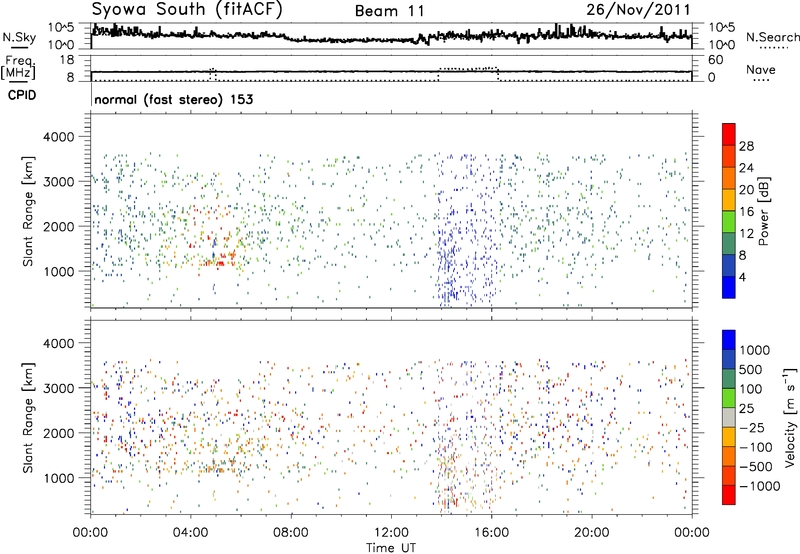Image resolution: width=800 pixels, height=554 pixels.
Task: Click the 08:00 time tick label
Action: [291, 533]
